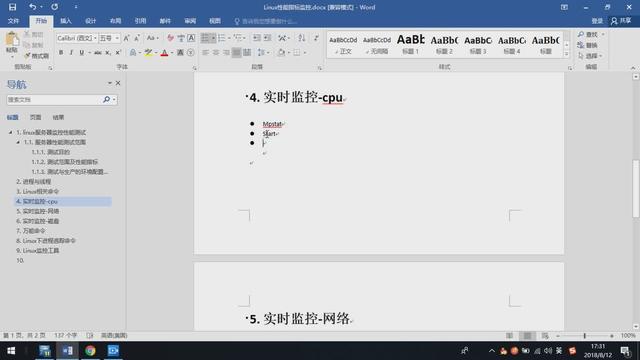Expand the Styles gallery more arrow
Viewport: 640px width, 360px height.
pos(566,53)
